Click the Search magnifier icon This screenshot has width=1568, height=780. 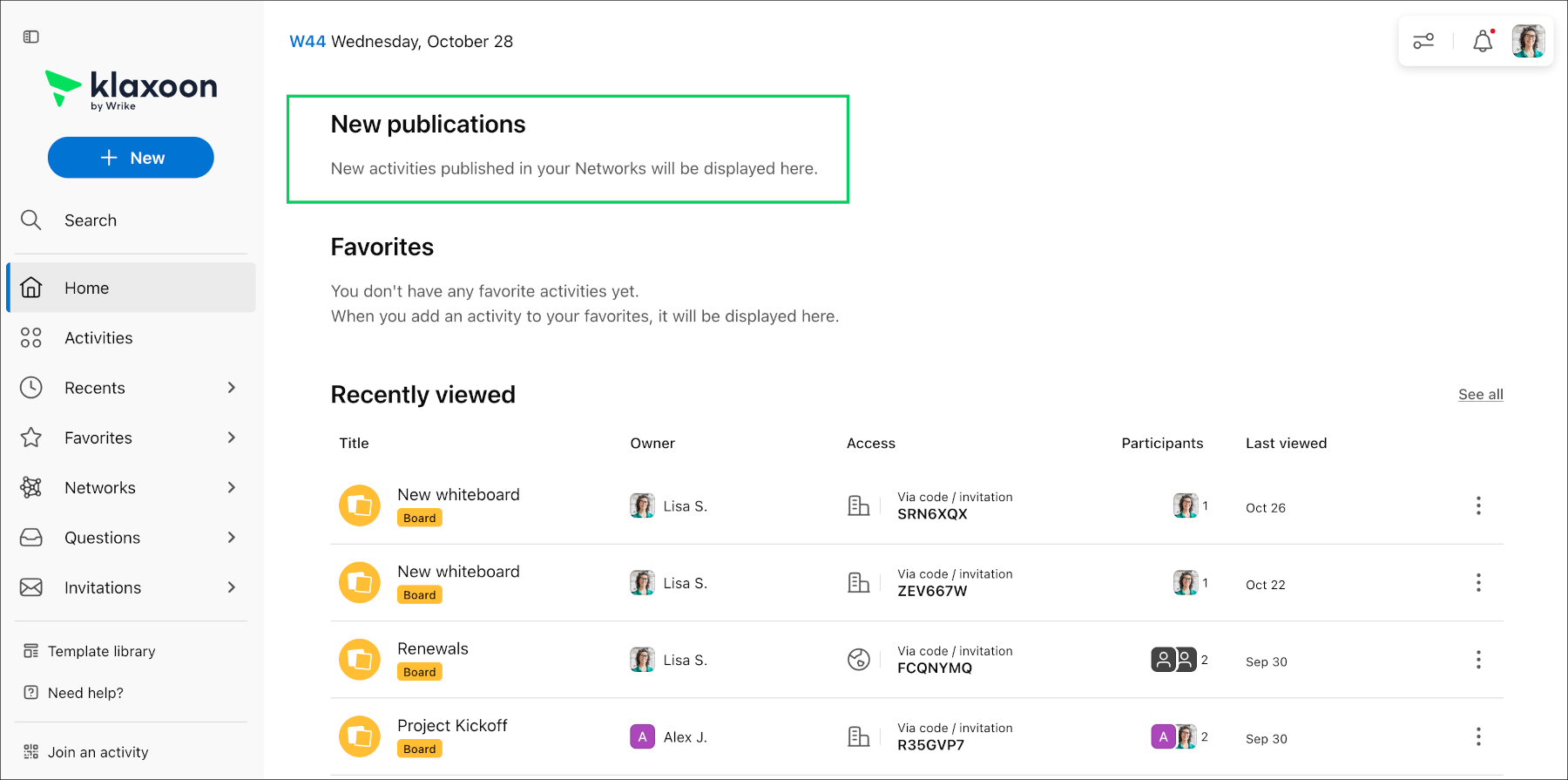coord(31,220)
